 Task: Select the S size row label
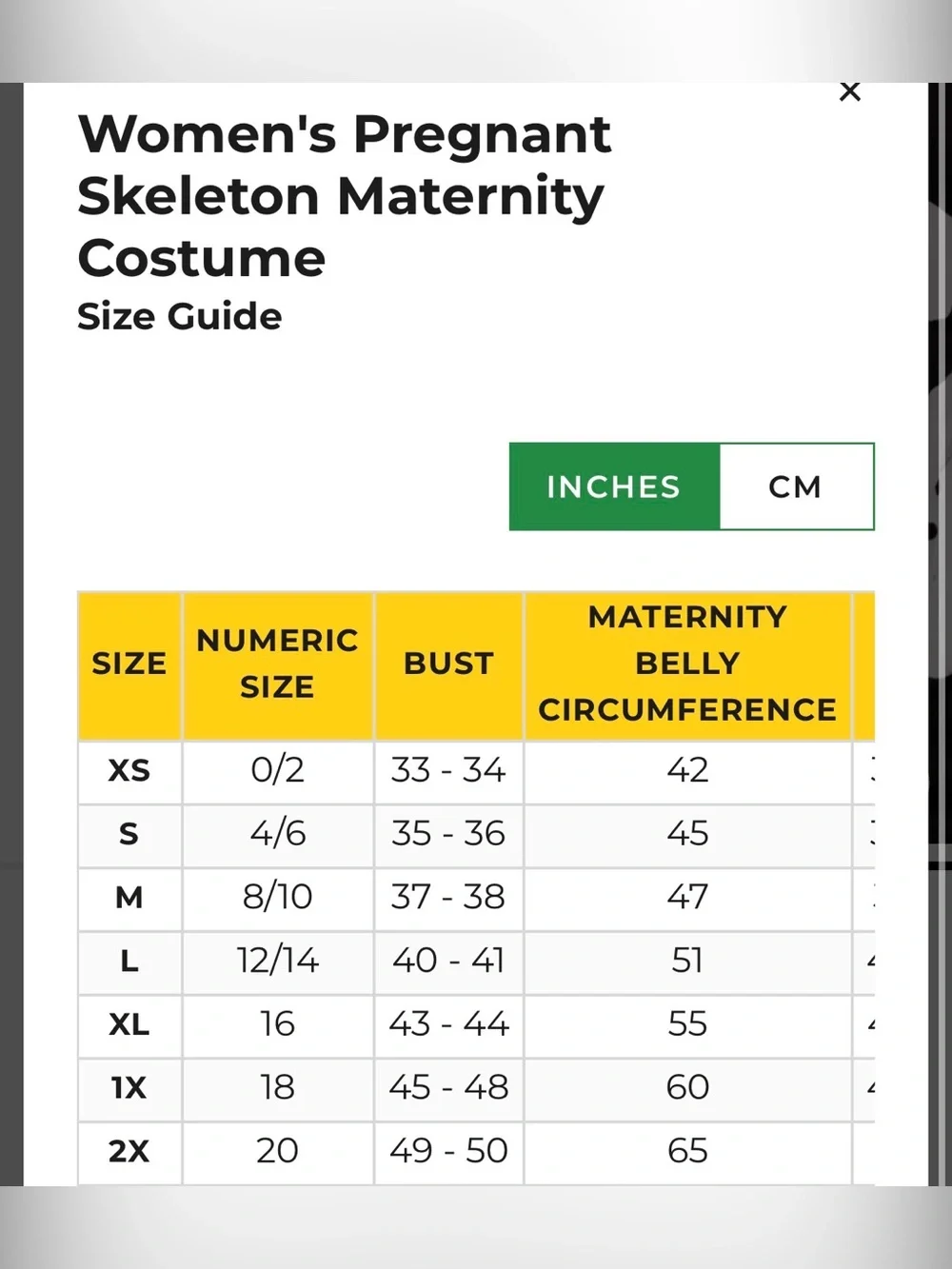click(129, 835)
